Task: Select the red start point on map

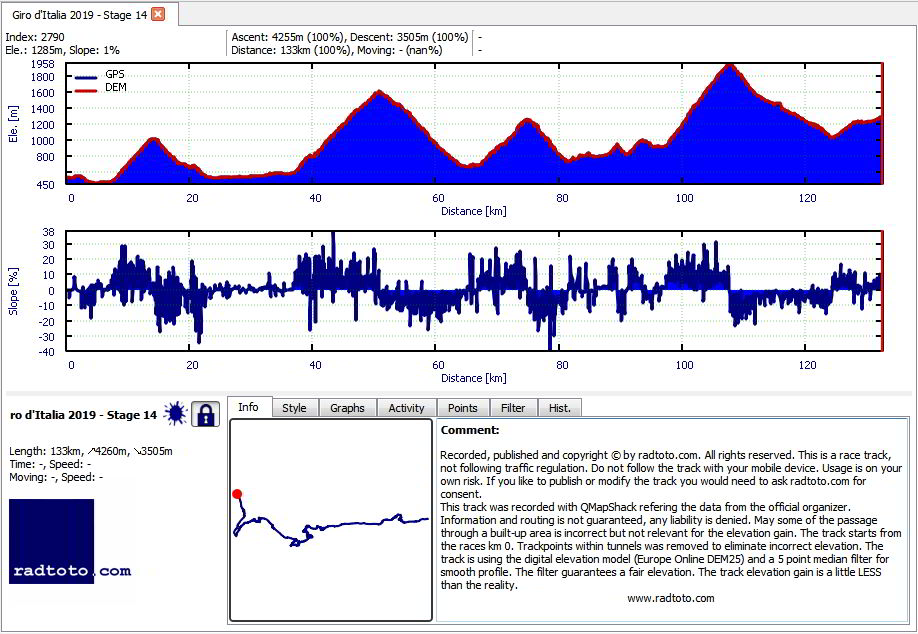Action: (237, 494)
